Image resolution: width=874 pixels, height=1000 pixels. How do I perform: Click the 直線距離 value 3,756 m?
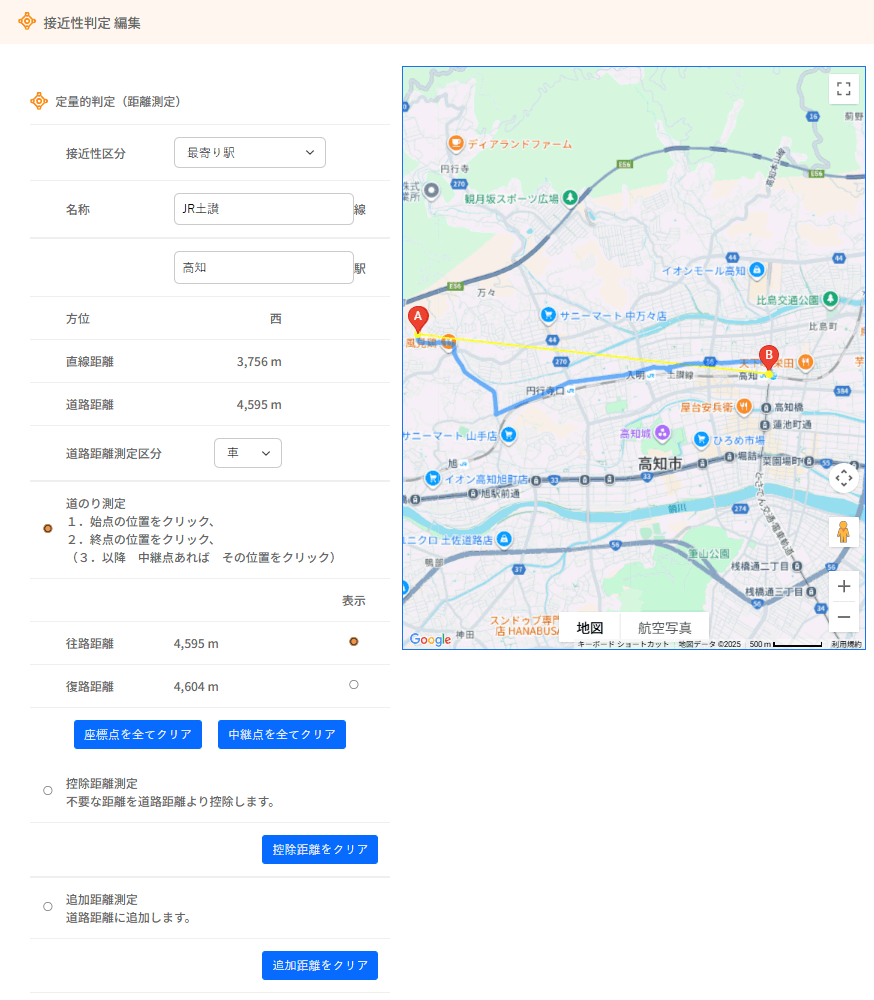pos(259,362)
